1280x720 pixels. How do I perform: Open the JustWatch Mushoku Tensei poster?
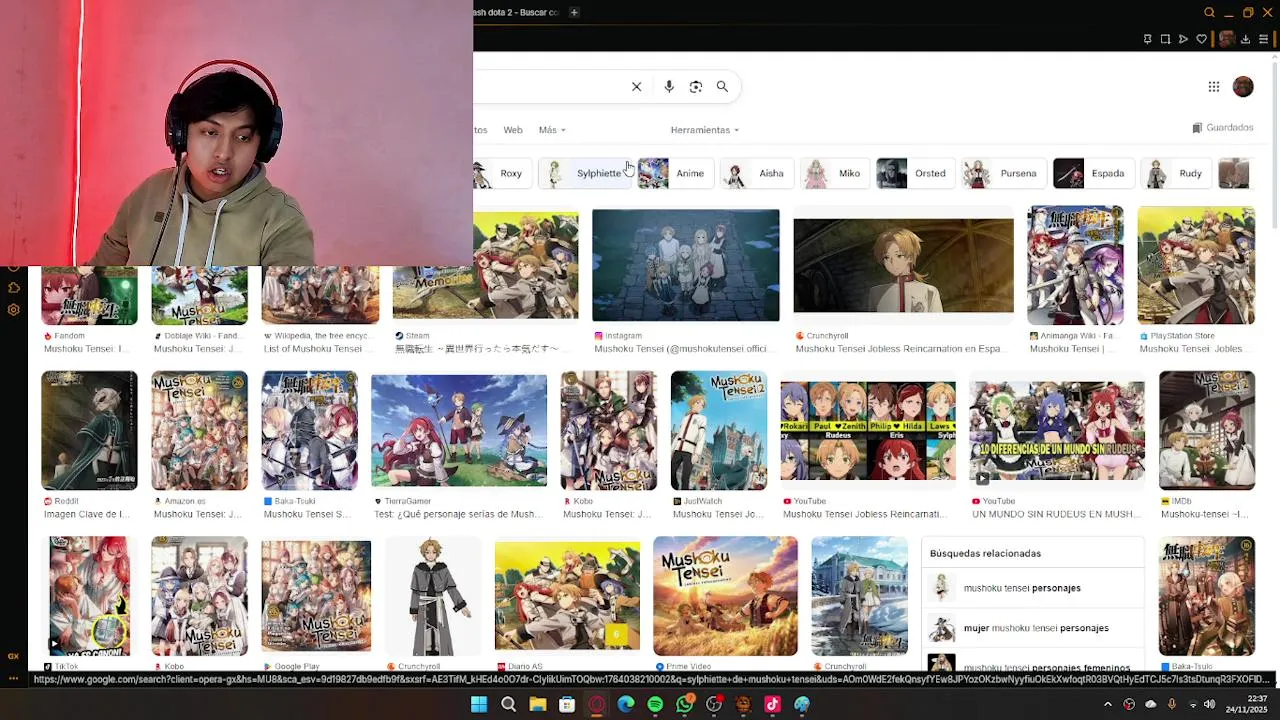tap(719, 430)
